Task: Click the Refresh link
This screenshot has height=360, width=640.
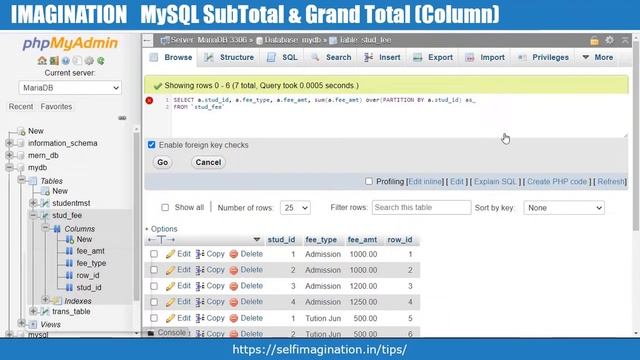Action: (x=611, y=182)
